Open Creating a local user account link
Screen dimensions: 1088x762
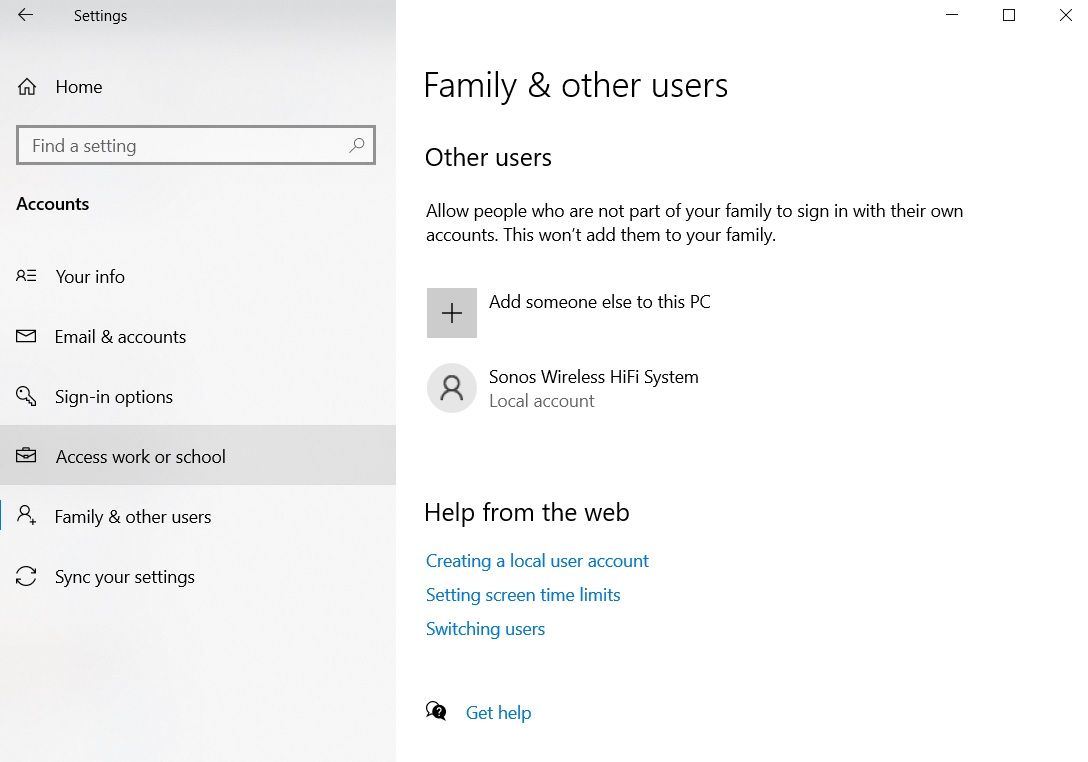537,561
